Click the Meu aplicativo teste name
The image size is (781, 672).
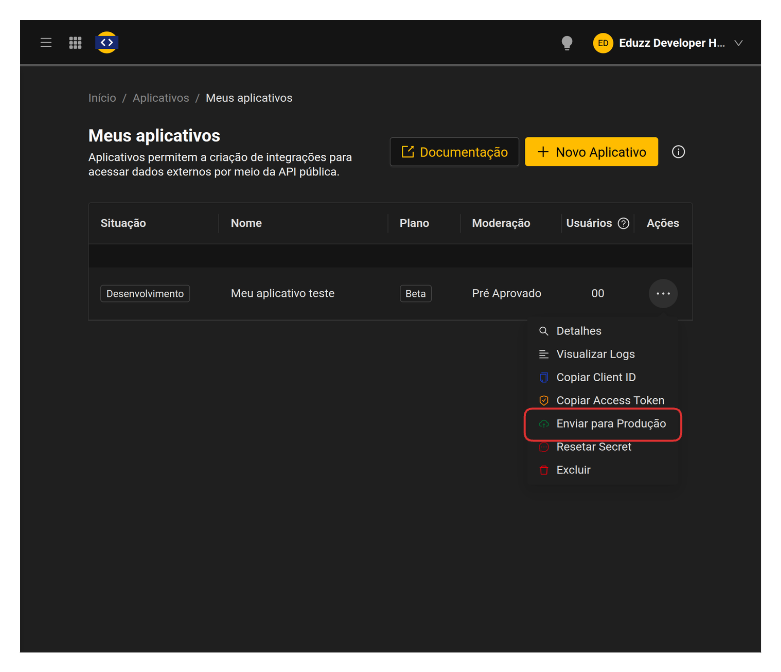pyautogui.click(x=282, y=293)
